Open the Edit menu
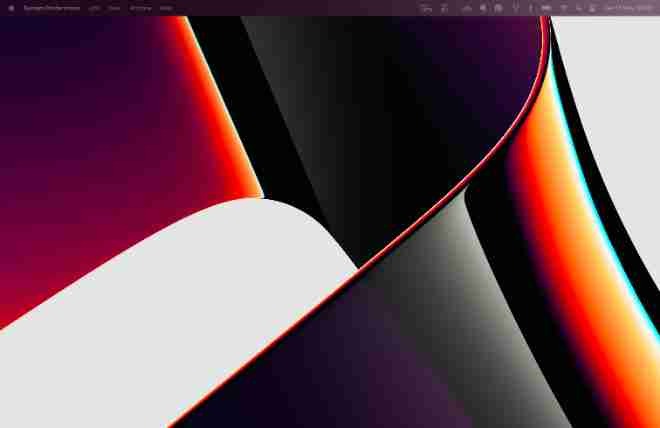This screenshot has width=660, height=428. point(94,8)
